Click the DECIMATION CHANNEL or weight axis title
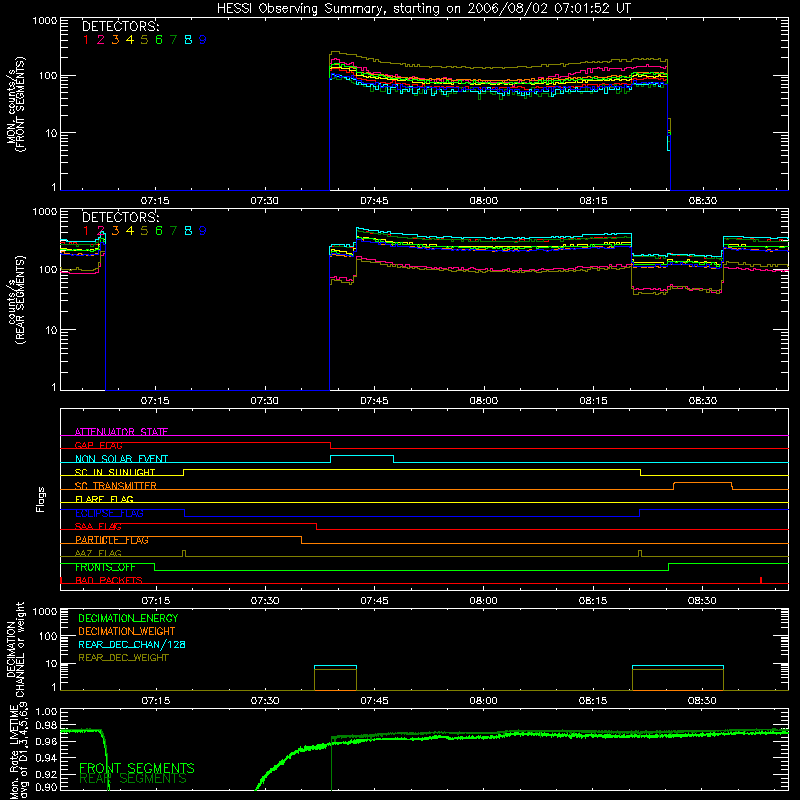 click(16, 649)
